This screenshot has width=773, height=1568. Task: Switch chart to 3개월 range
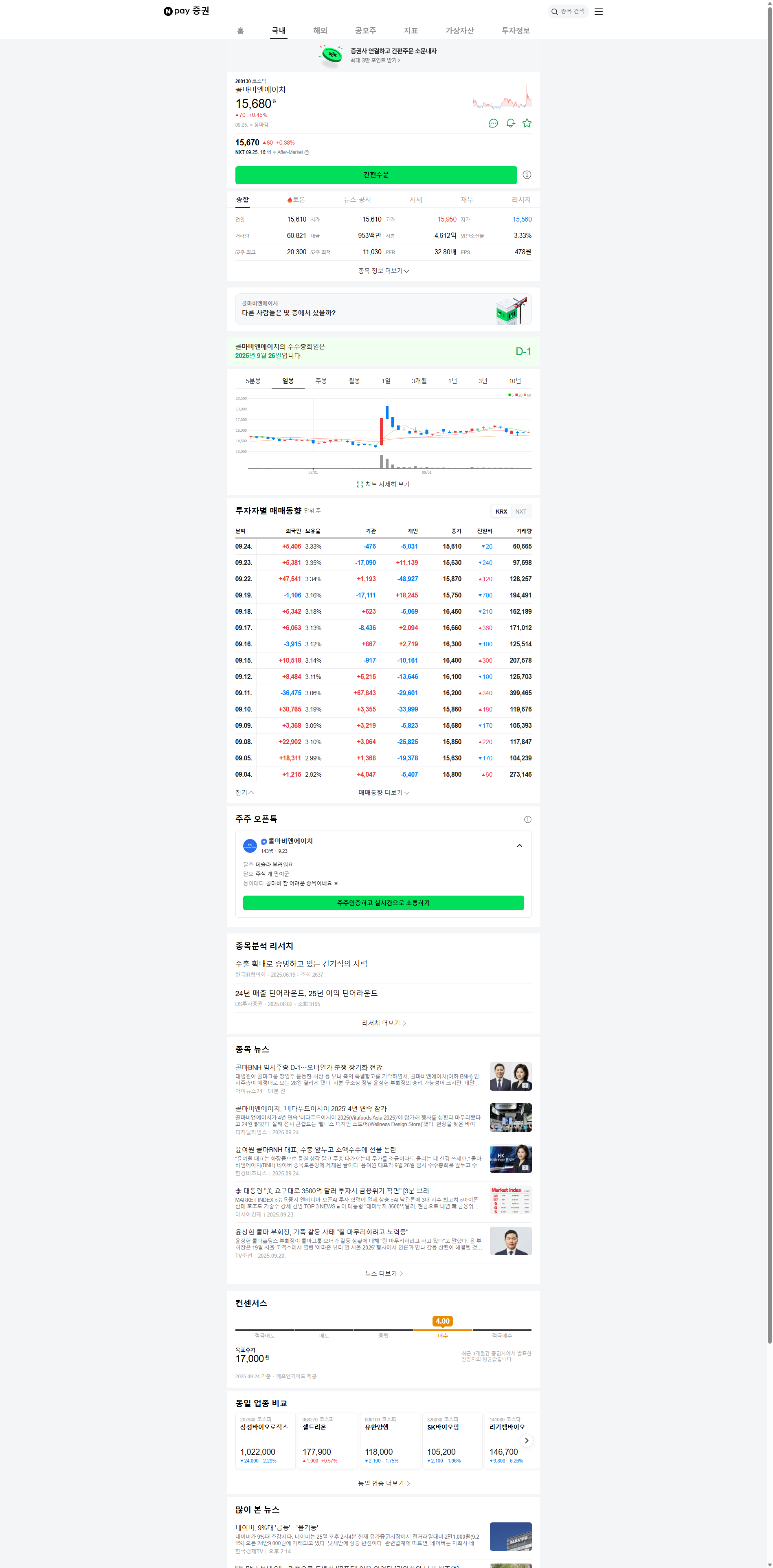(419, 381)
